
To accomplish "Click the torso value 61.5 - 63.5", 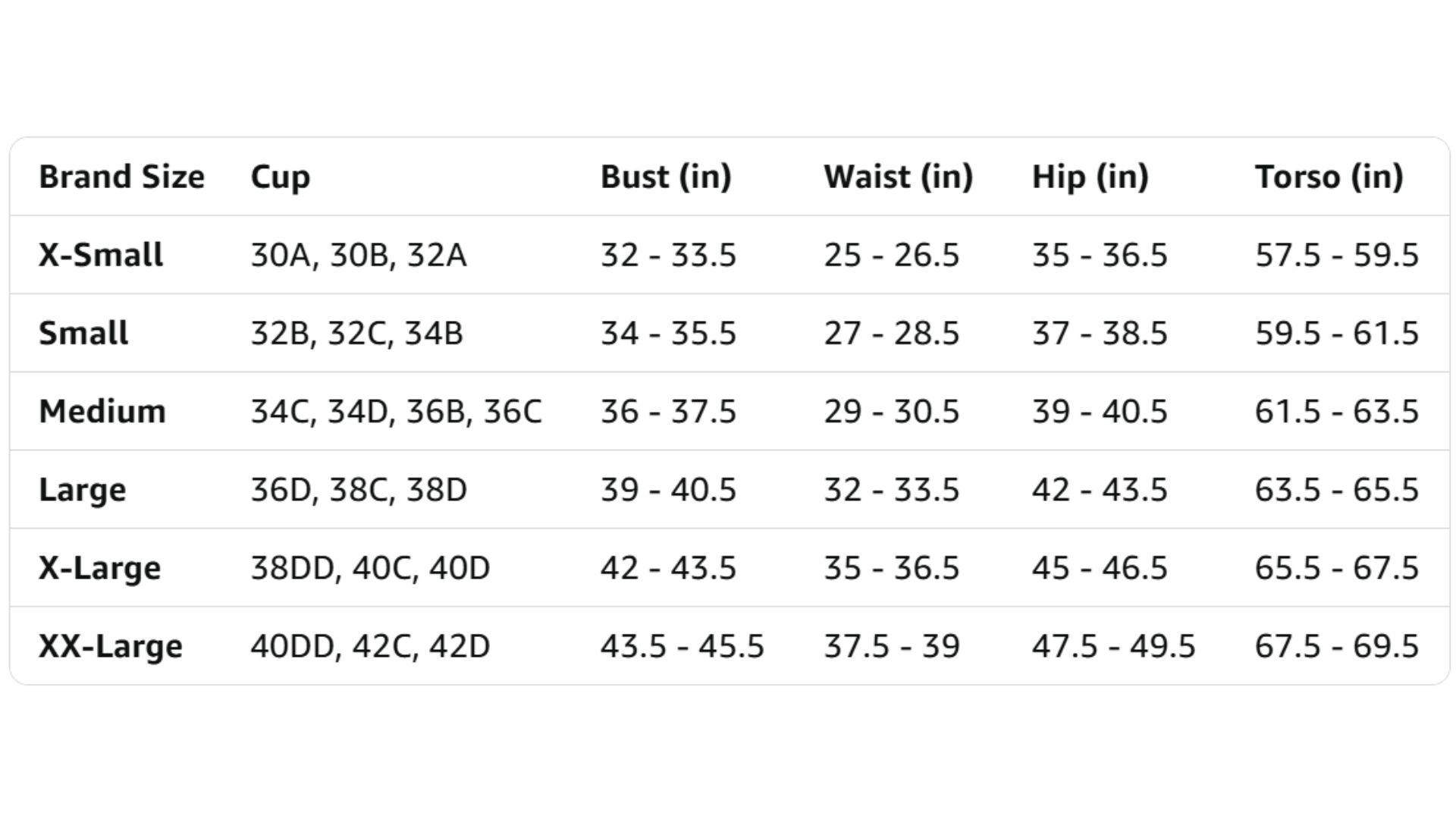I will [x=1336, y=411].
